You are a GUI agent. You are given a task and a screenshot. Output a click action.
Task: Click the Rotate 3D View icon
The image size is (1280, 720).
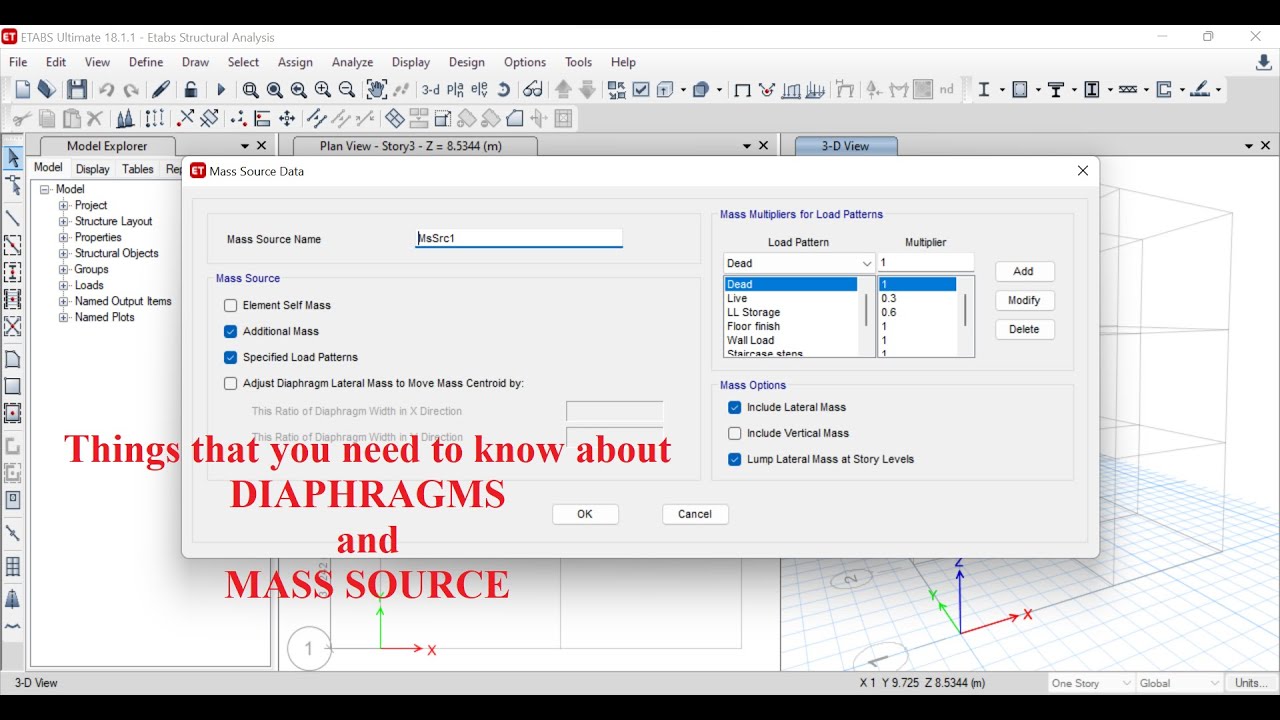click(x=504, y=90)
